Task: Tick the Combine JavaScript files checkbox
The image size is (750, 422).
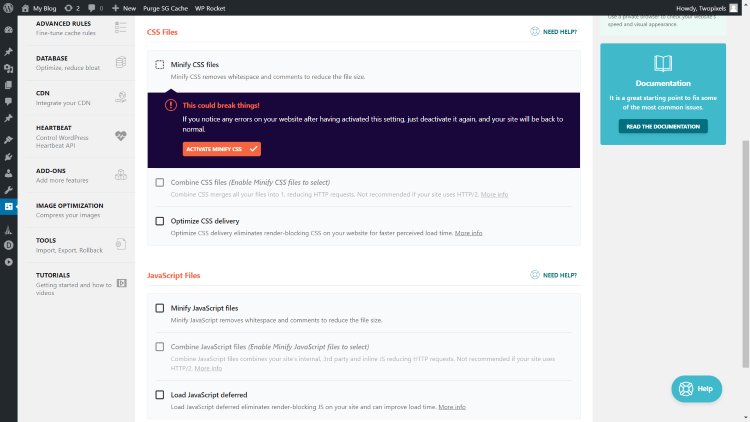Action: point(160,347)
